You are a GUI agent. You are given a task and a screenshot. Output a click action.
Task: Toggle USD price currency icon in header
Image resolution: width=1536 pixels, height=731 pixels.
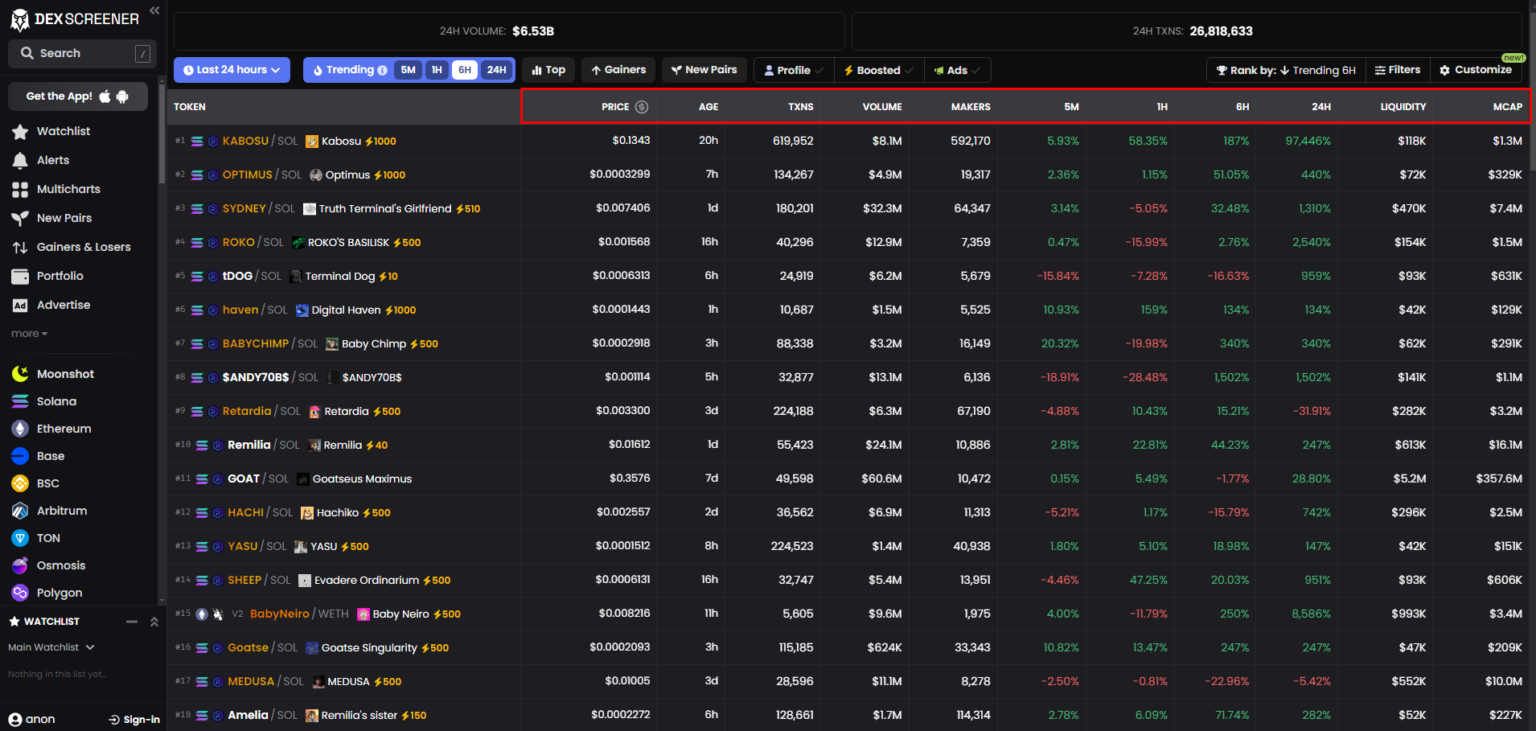click(x=642, y=107)
